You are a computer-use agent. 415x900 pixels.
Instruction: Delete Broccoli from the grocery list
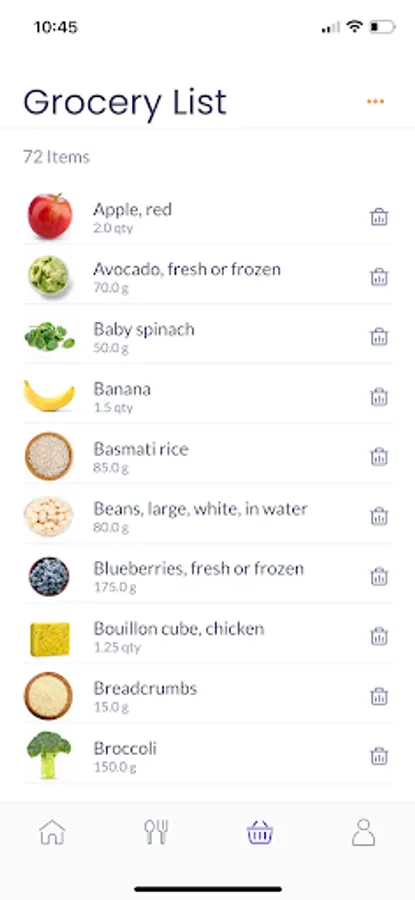pos(379,756)
